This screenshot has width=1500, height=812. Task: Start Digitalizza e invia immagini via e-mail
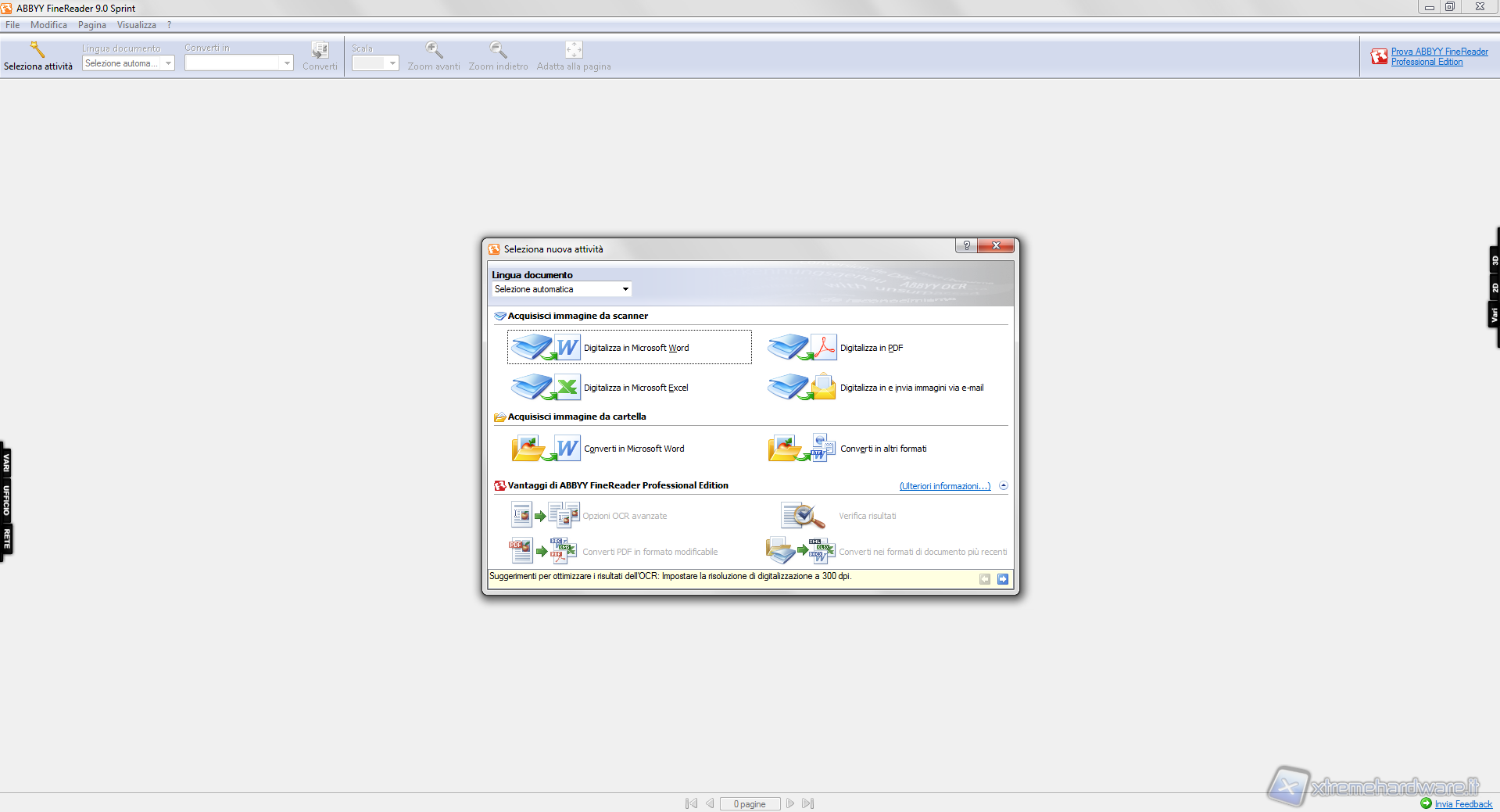click(x=802, y=387)
